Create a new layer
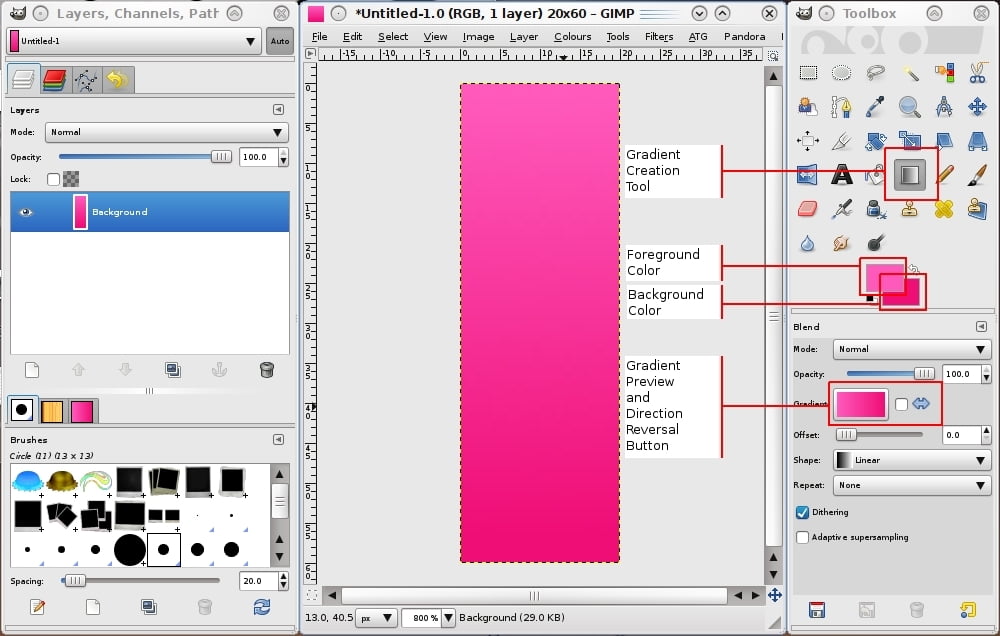Viewport: 1000px width, 636px height. [31, 369]
